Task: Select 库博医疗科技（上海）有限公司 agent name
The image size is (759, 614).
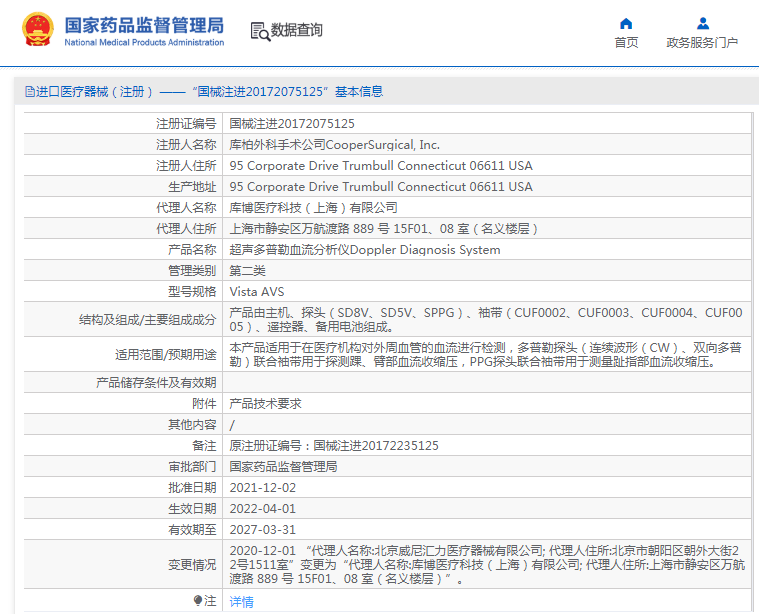Action: coord(313,208)
